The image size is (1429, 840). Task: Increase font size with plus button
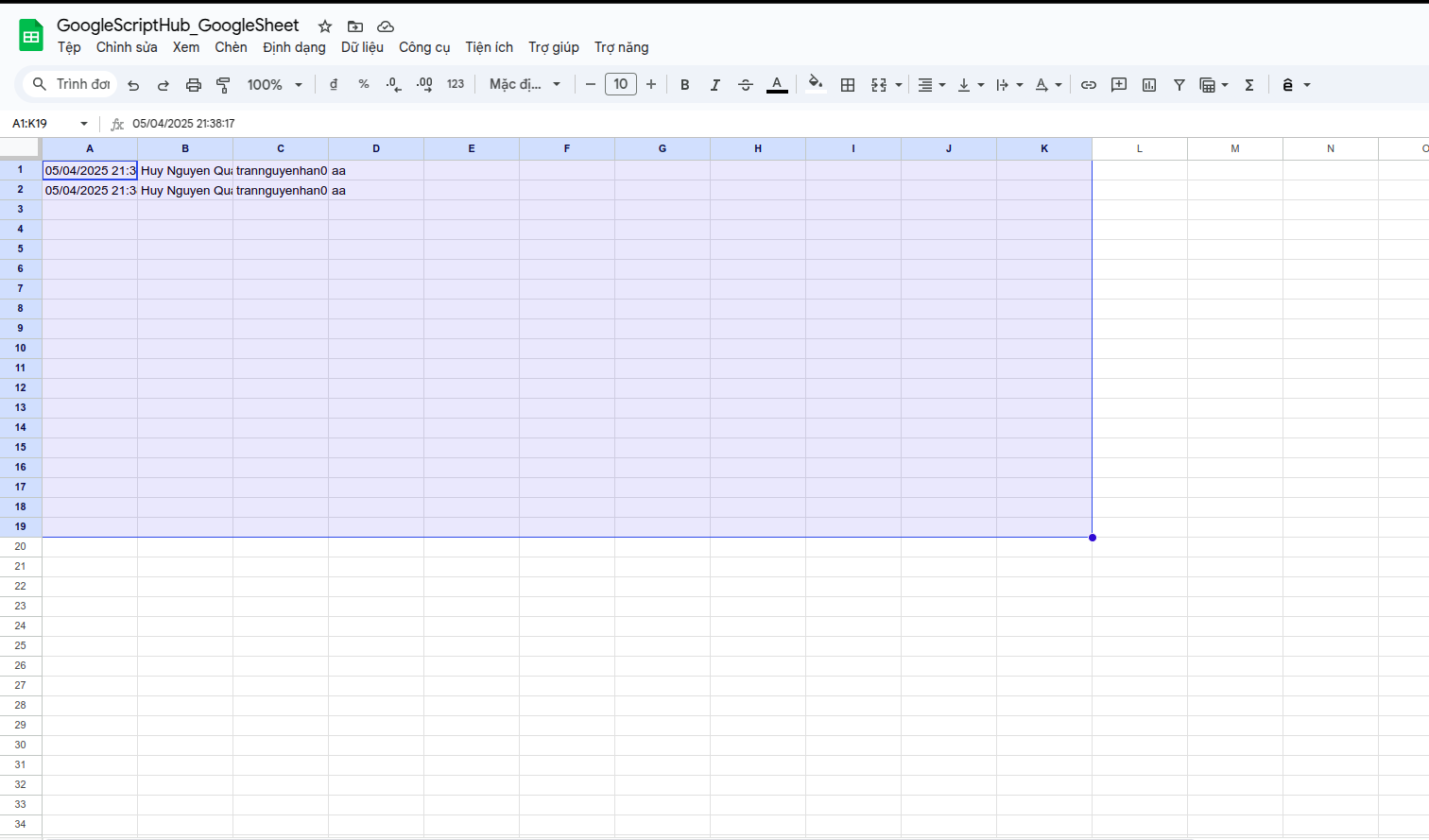coord(651,85)
